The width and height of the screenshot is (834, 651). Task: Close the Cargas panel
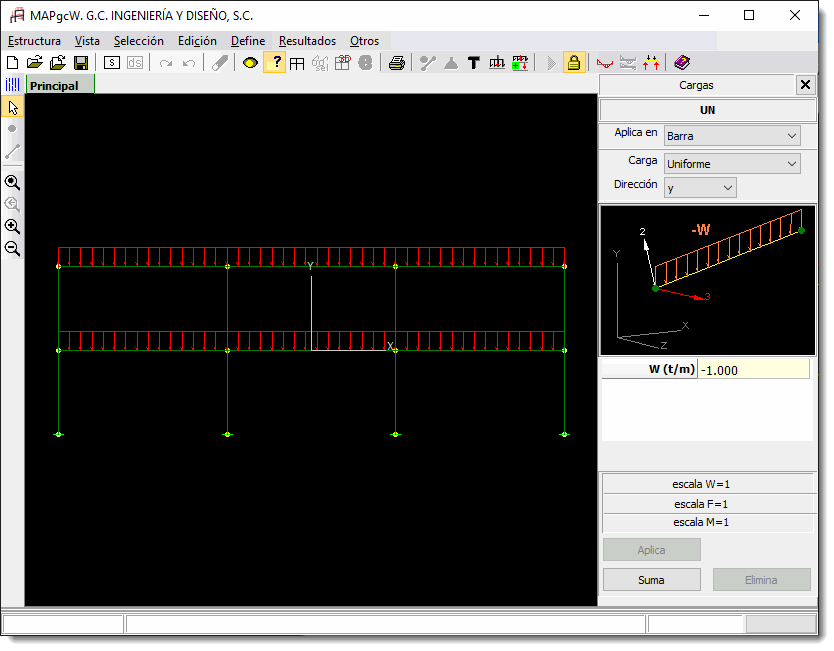click(x=805, y=85)
